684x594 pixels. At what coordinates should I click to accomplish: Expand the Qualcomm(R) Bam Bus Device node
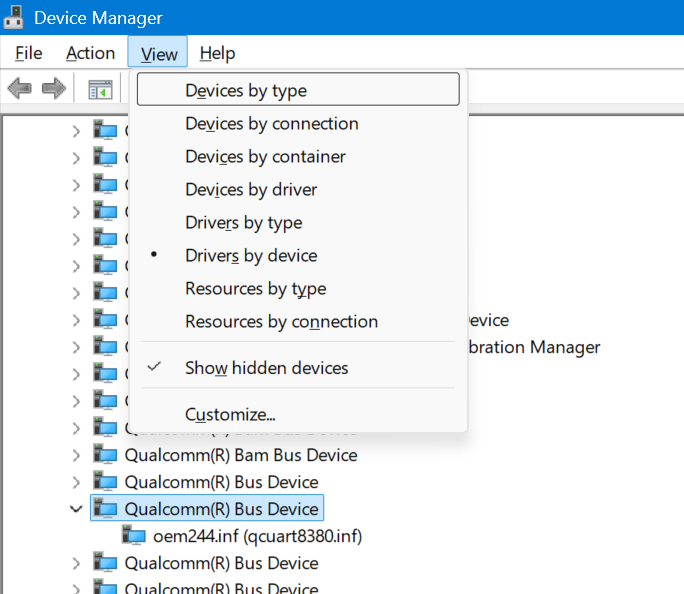click(x=76, y=455)
